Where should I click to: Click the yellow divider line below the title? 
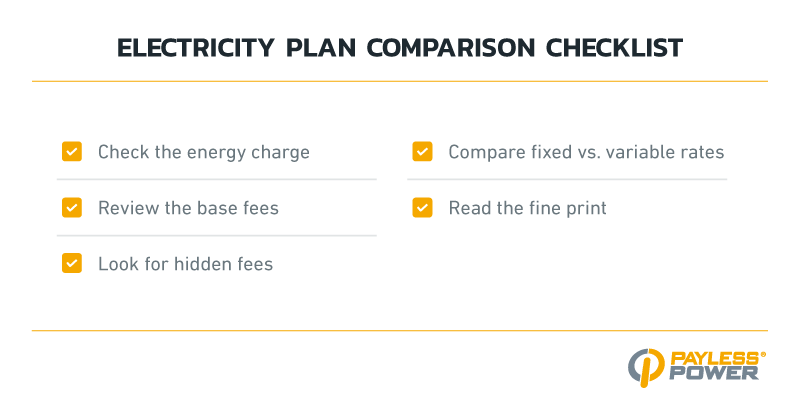400,81
